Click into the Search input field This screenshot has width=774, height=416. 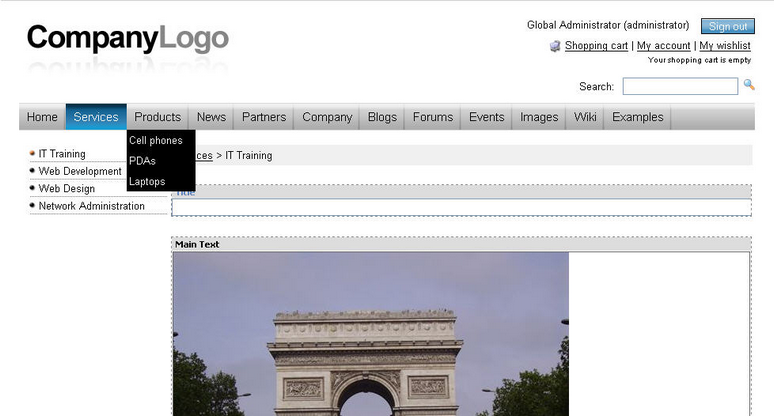click(680, 86)
